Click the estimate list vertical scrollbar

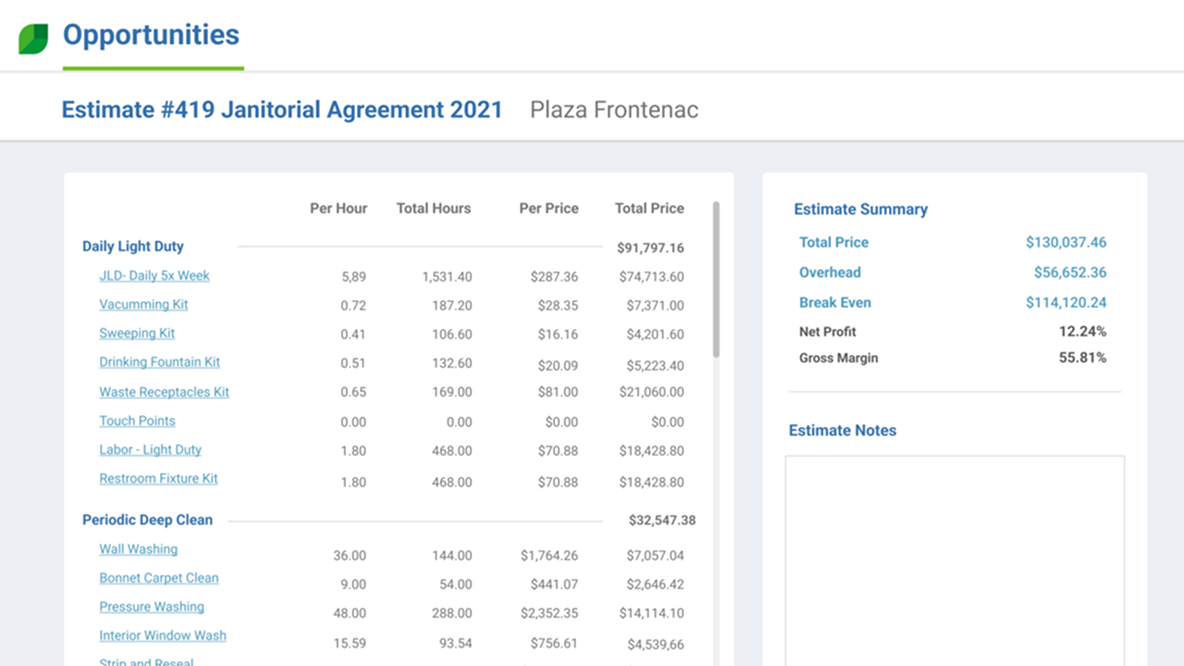[x=716, y=280]
